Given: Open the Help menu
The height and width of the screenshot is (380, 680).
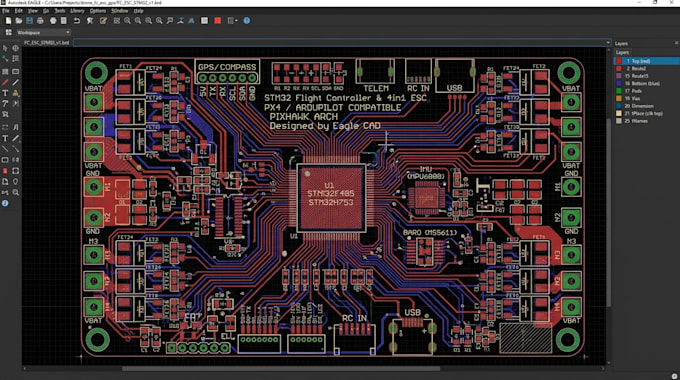Looking at the screenshot, I should pyautogui.click(x=139, y=11).
